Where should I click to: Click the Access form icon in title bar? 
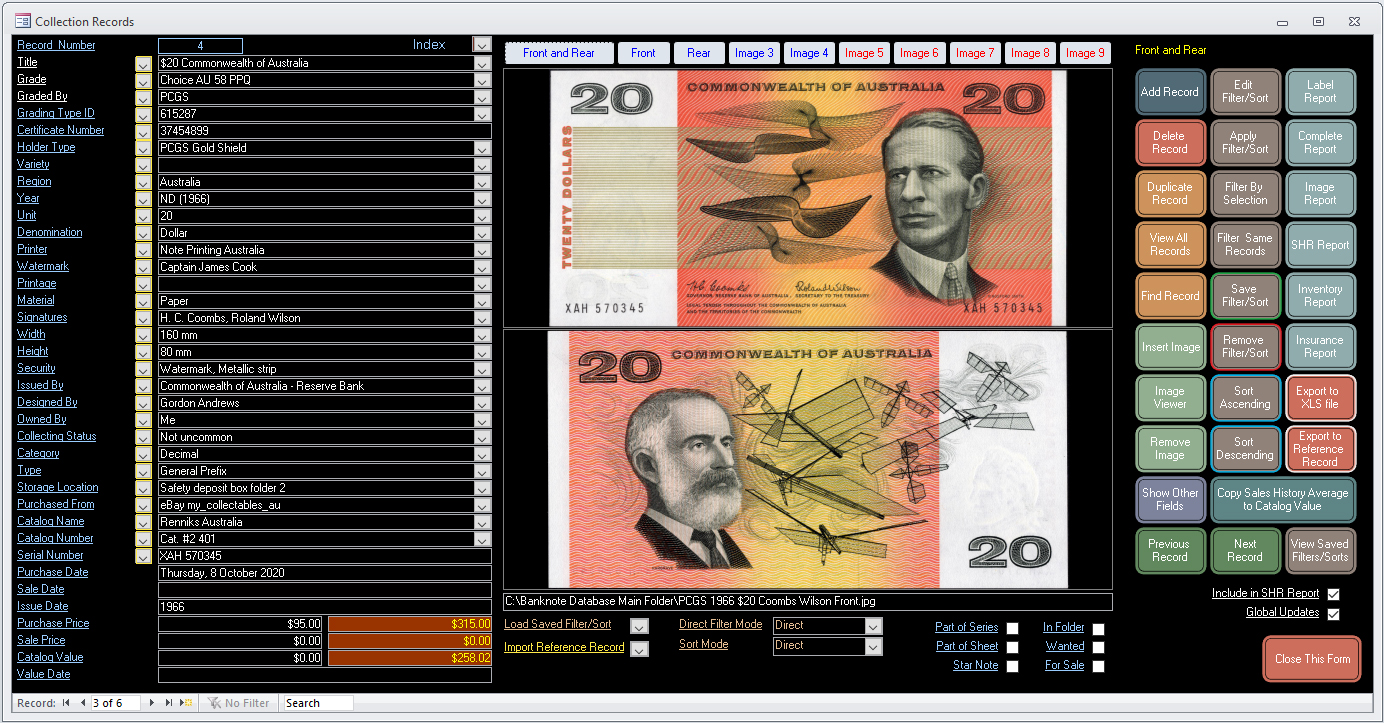[x=22, y=21]
